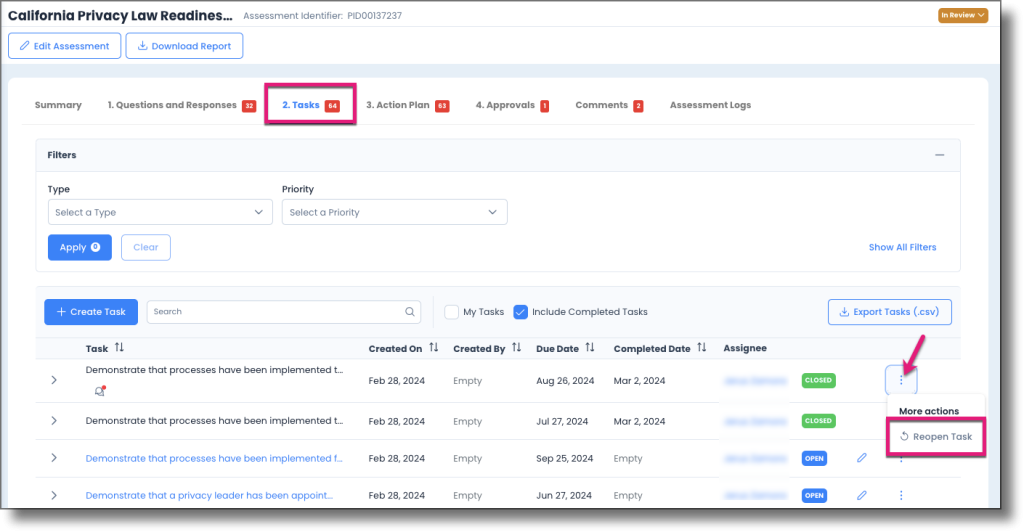Click the search magnifier icon in task search
Screen dimensions: 1024x532
pyautogui.click(x=410, y=312)
